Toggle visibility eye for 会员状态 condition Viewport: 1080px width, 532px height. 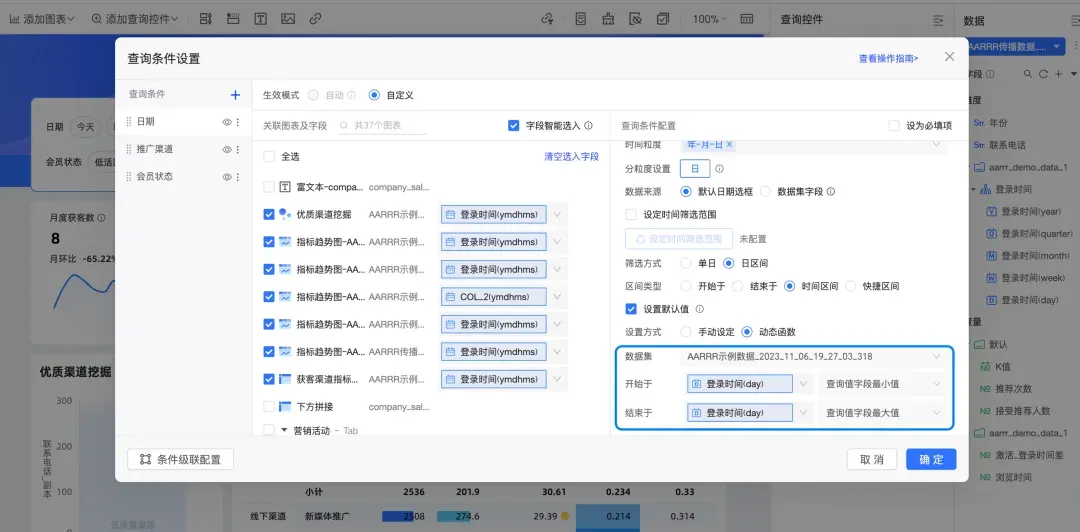227,177
